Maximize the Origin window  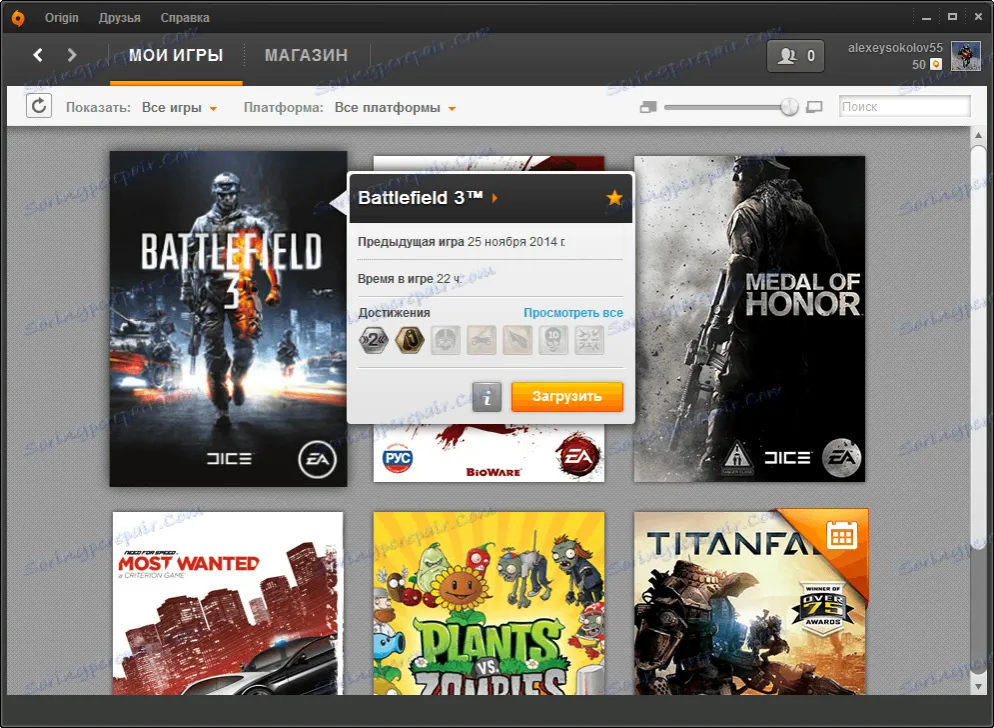952,17
